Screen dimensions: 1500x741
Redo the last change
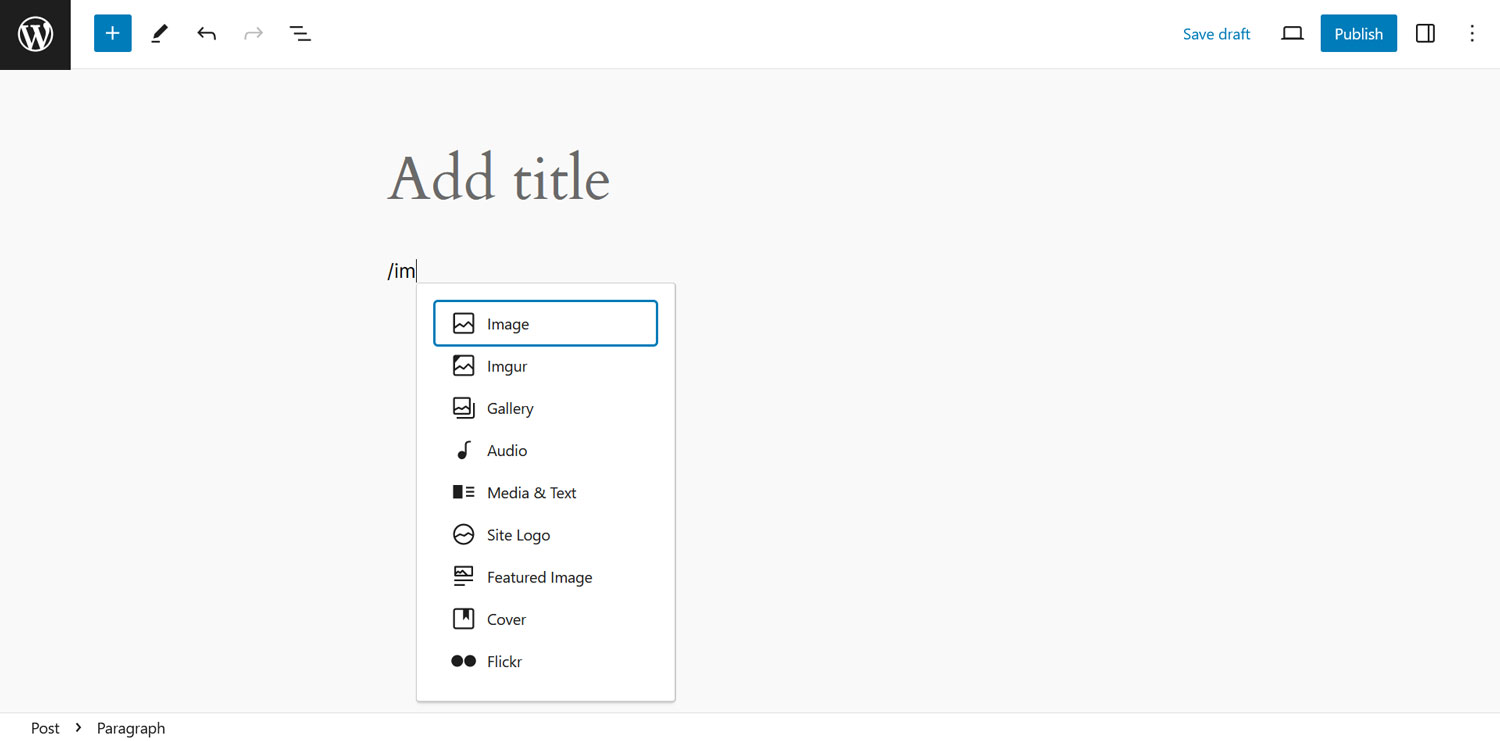253,33
